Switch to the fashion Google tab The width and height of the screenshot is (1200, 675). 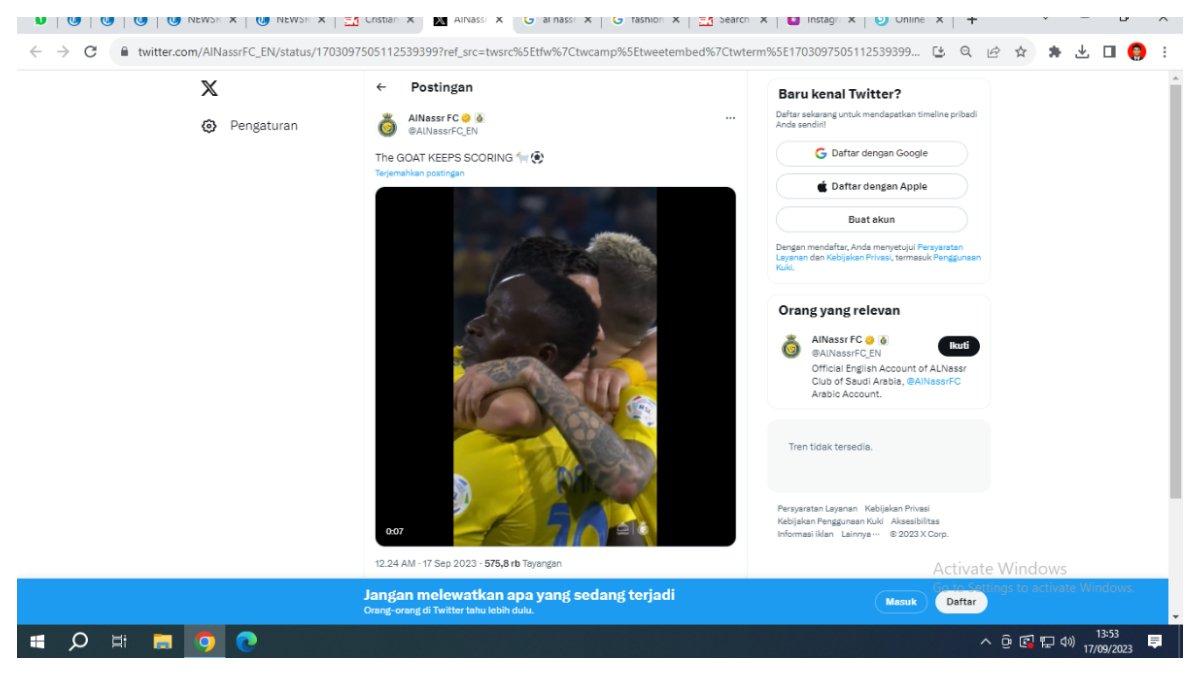click(647, 19)
